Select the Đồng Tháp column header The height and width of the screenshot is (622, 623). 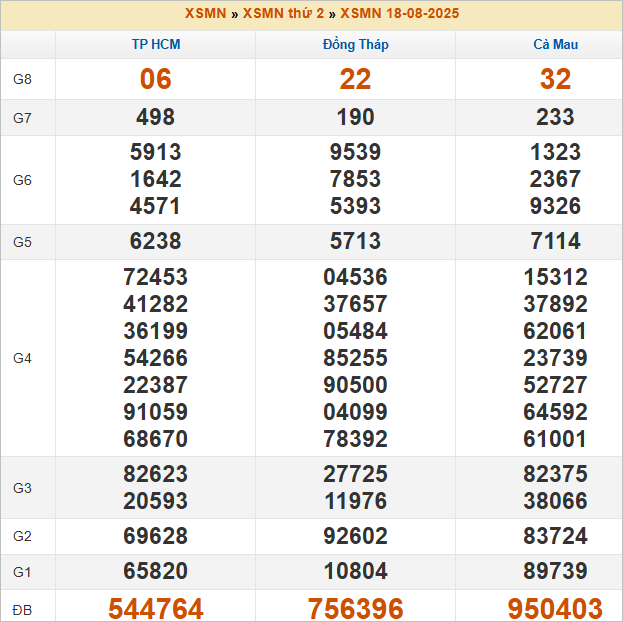tap(355, 45)
